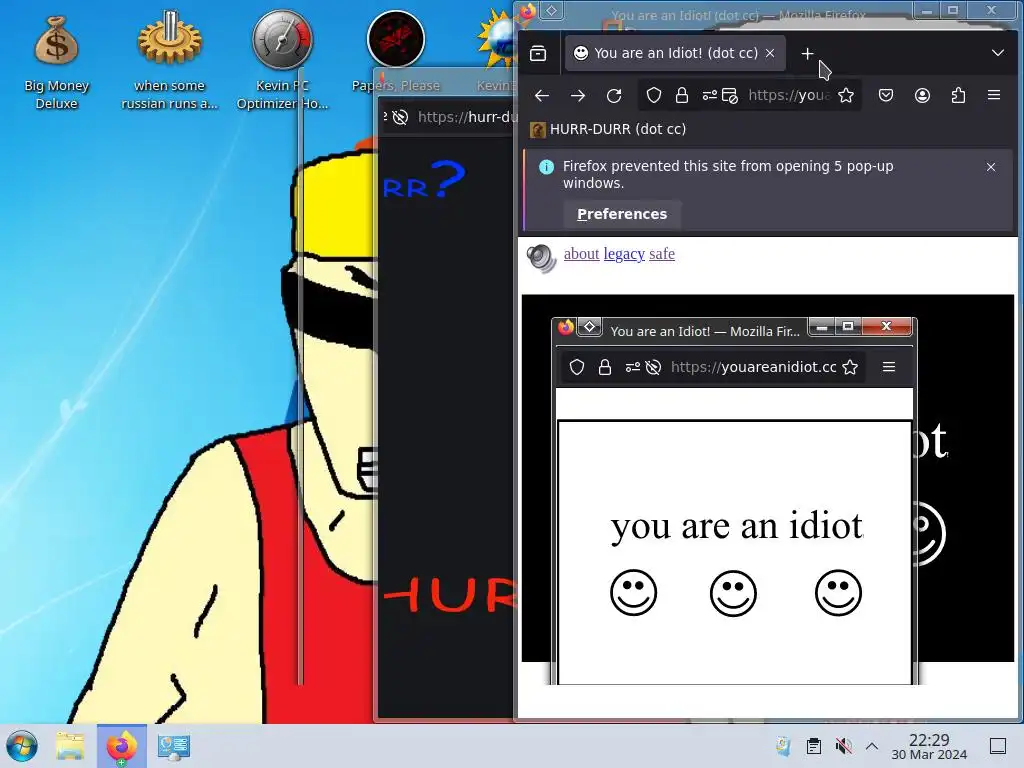Toggle keep-above icon in main Firefox titlebar

(x=551, y=11)
